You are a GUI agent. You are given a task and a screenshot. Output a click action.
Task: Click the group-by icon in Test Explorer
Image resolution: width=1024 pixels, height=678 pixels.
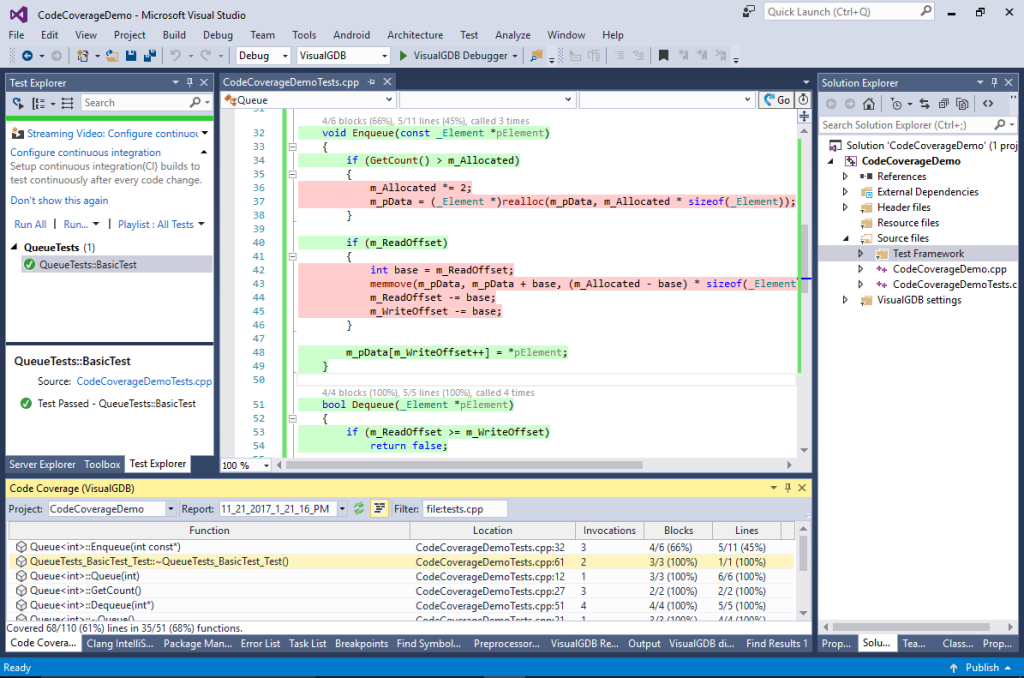38,102
